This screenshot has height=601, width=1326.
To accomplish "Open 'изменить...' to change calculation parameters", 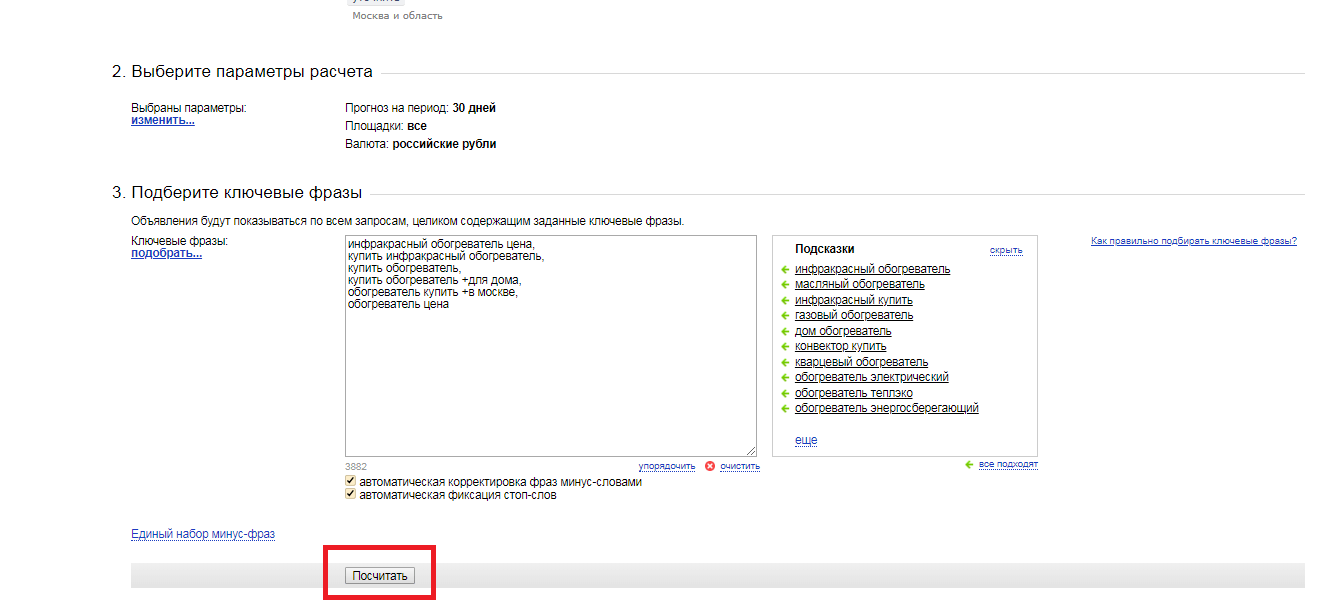I will pos(162,120).
